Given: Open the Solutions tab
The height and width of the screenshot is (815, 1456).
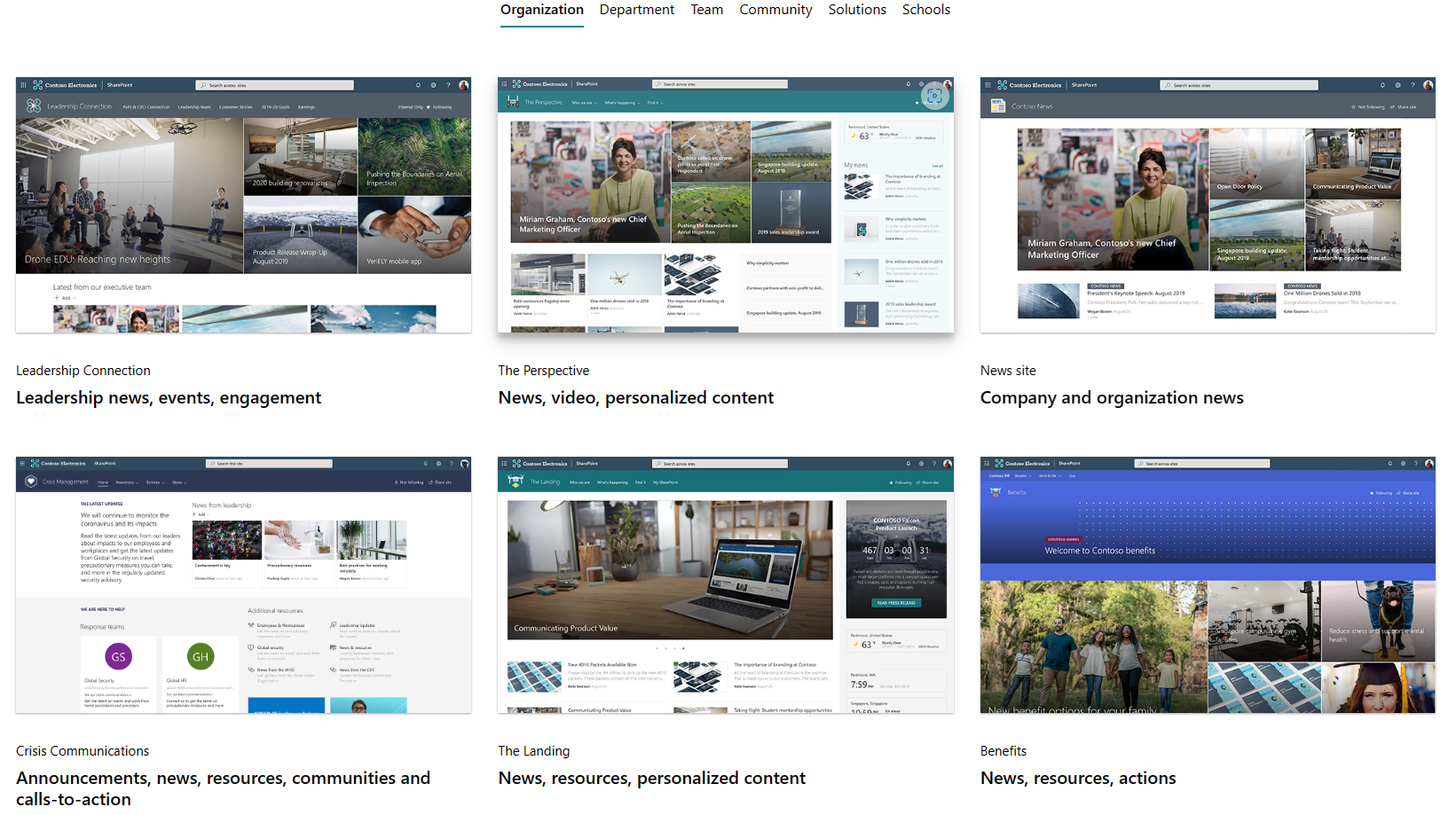Looking at the screenshot, I should coord(857,10).
